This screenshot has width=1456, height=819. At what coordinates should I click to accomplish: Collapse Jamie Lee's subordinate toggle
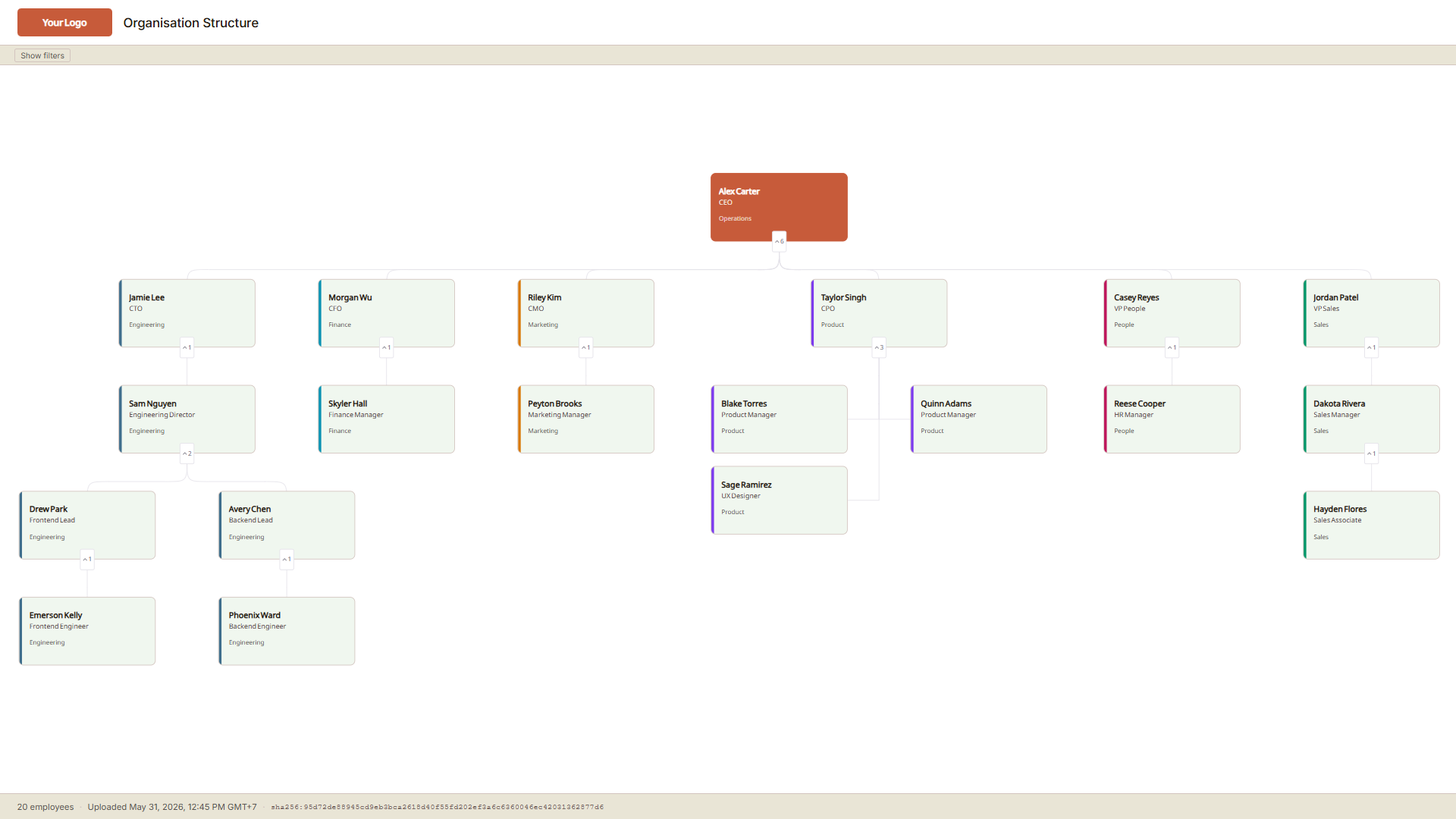click(187, 347)
